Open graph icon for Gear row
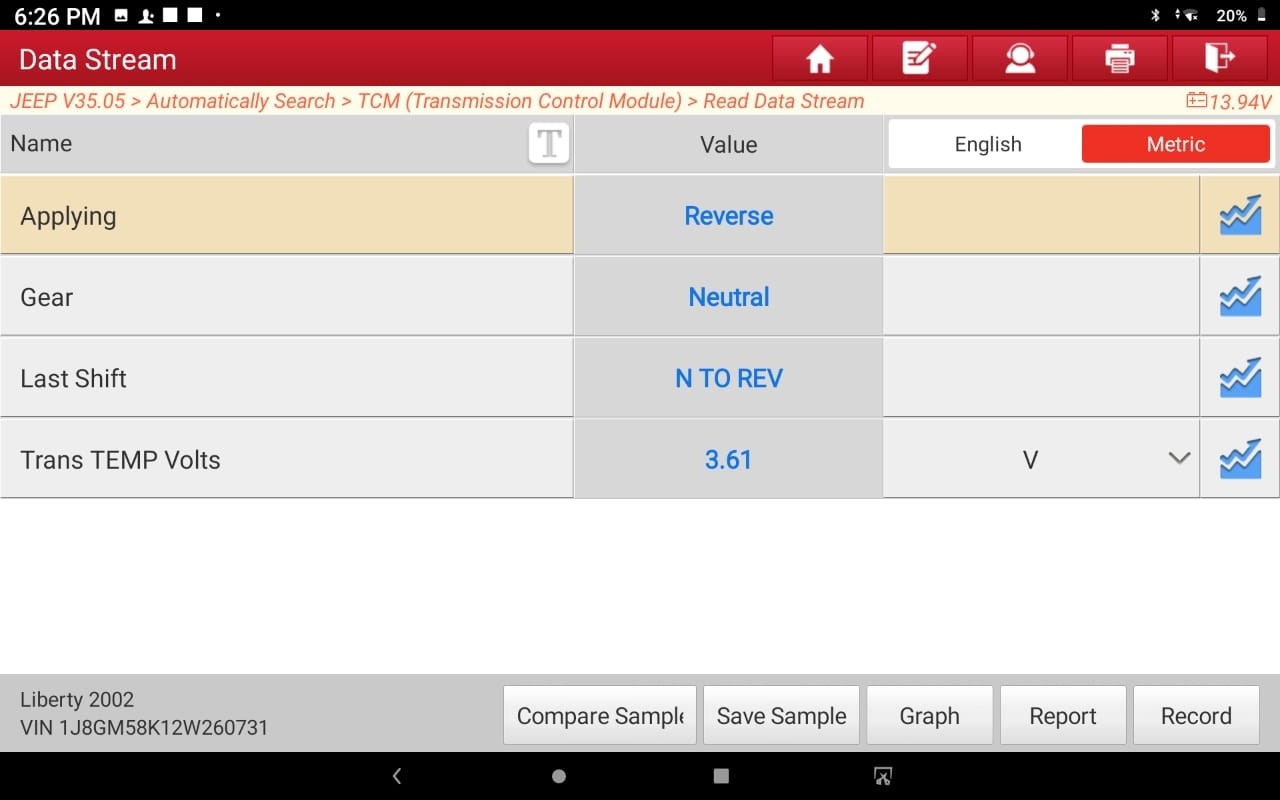 point(1240,297)
